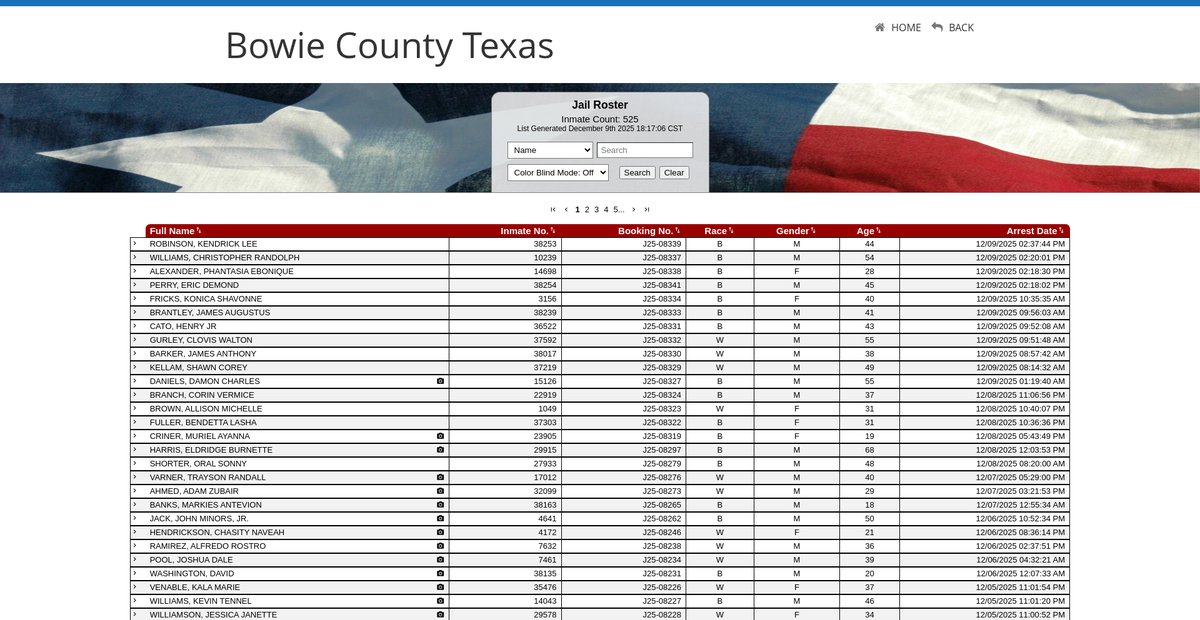
Task: Click the Arrest Date column header
Action: pyautogui.click(x=1032, y=231)
